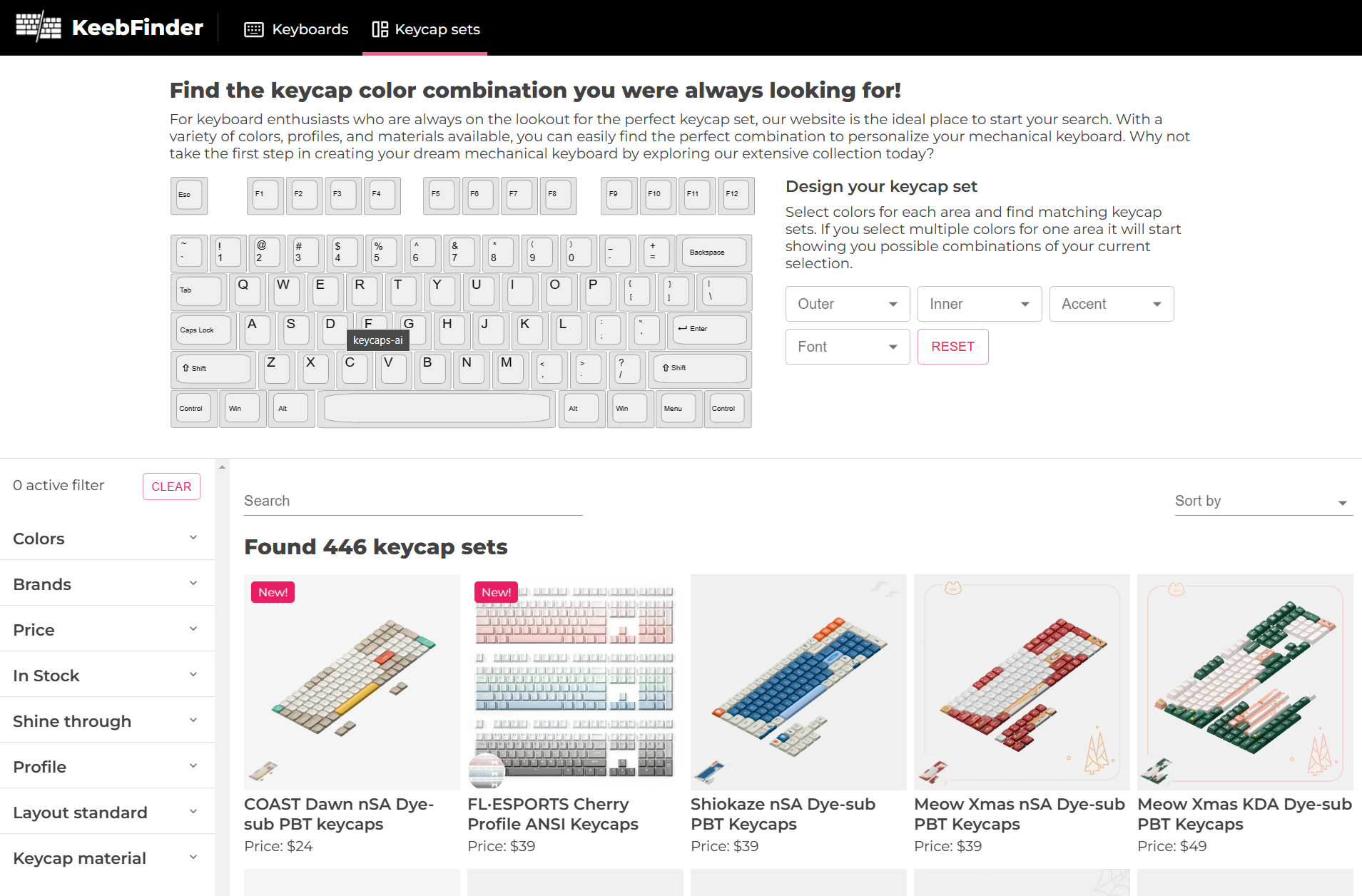Screen dimensions: 1362x896
Task: Click the Z keycap on the preview
Action: pyautogui.click(x=277, y=370)
